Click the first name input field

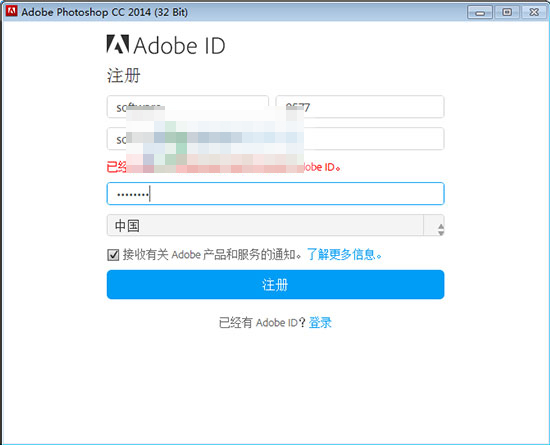188,107
